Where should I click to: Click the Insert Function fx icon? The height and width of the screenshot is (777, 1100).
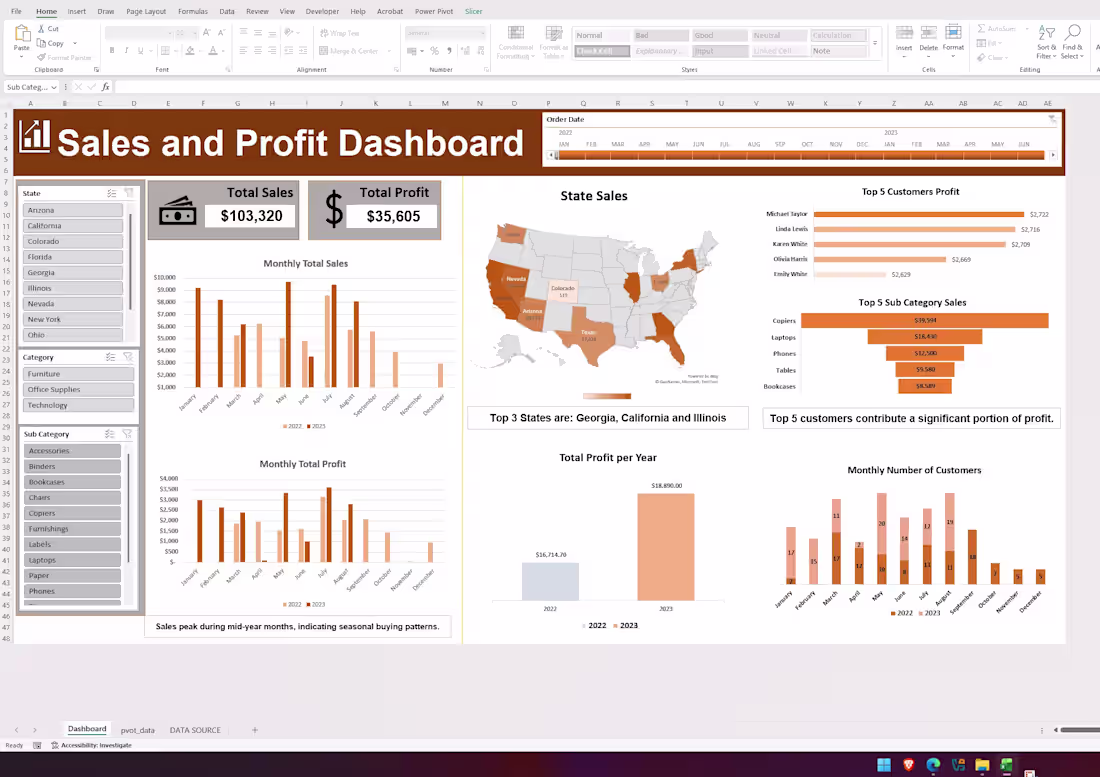(x=105, y=87)
